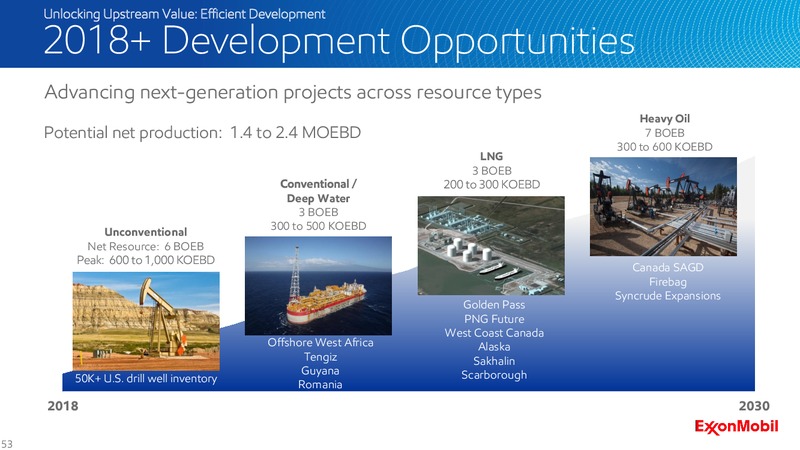
Task: Click 'Peak: 600 to 1,000 KOEBD' text
Action: 146,260
